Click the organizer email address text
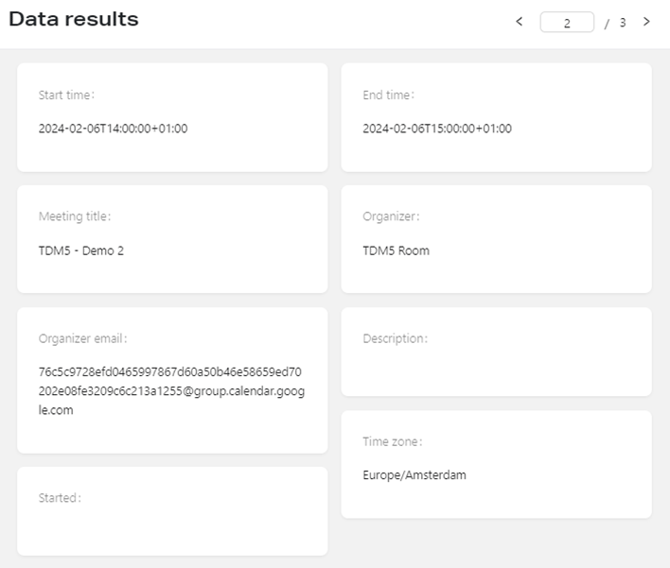Image resolution: width=670 pixels, height=568 pixels. click(x=171, y=390)
